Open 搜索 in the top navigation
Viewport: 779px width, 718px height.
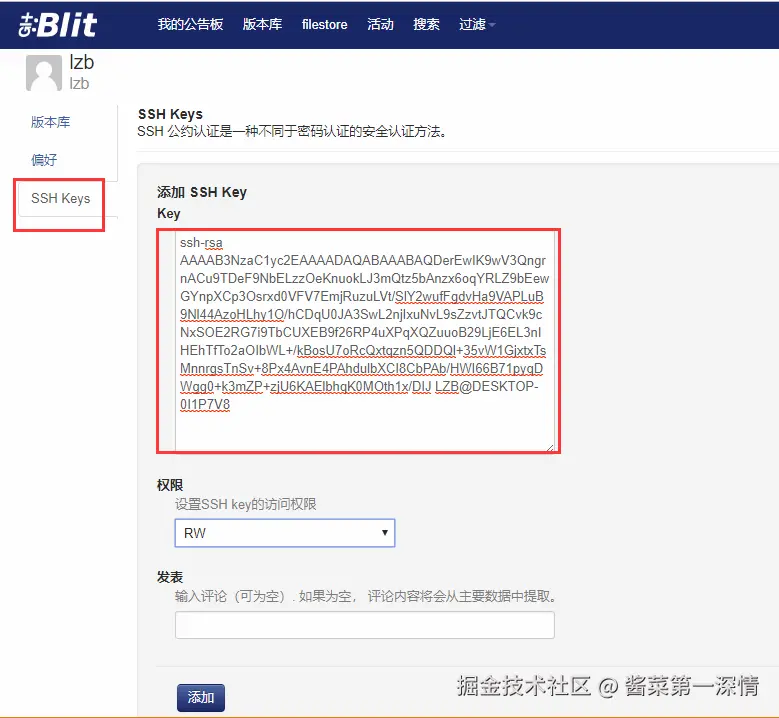(426, 24)
